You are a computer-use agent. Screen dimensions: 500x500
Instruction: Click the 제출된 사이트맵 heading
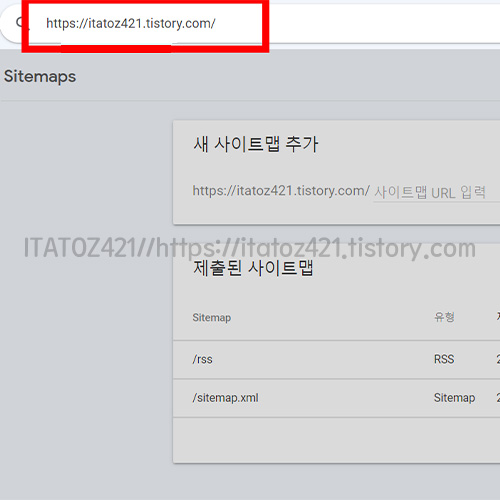pos(253,268)
